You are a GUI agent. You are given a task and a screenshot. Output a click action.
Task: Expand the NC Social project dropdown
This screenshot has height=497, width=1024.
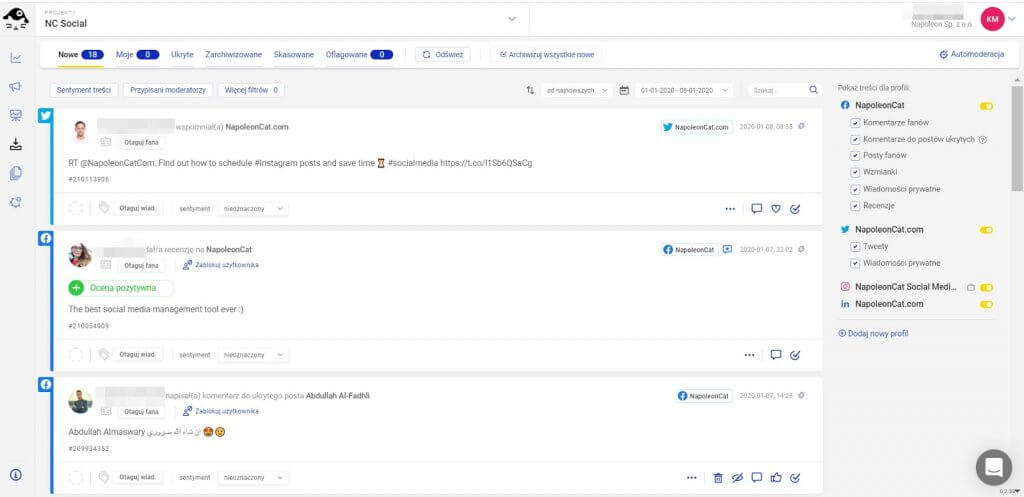tap(512, 19)
